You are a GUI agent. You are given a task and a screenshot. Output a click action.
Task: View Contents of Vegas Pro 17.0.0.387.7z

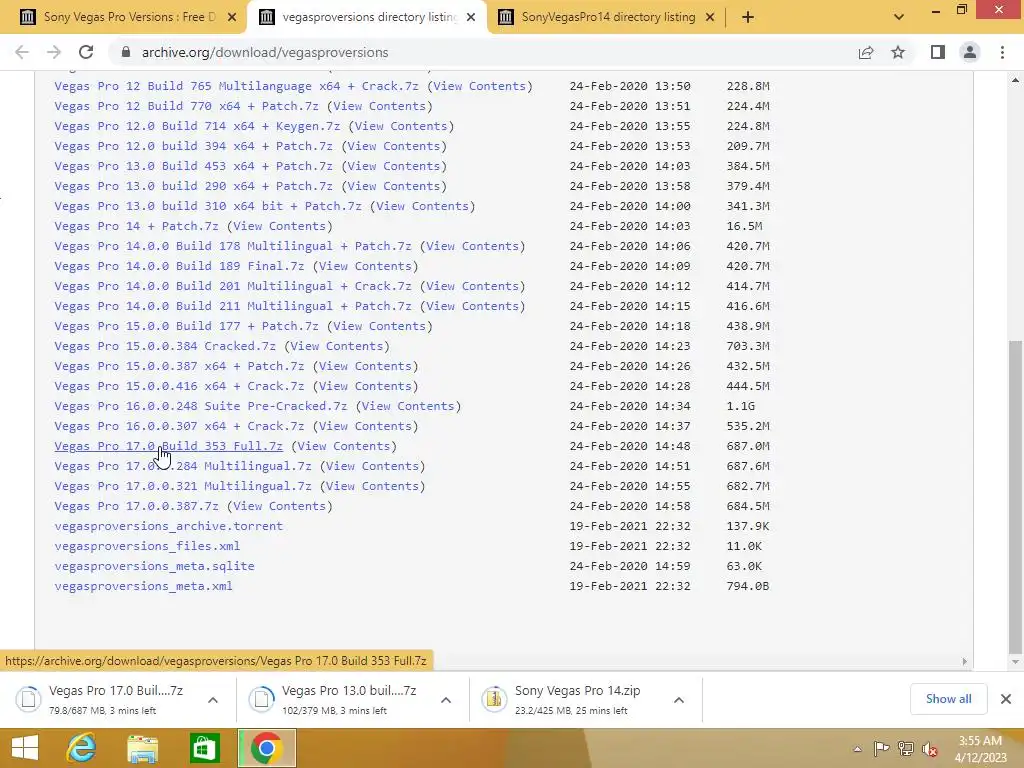pos(279,506)
